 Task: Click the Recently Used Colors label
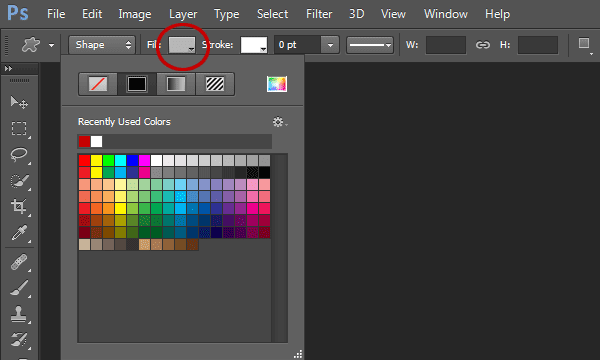(x=124, y=122)
